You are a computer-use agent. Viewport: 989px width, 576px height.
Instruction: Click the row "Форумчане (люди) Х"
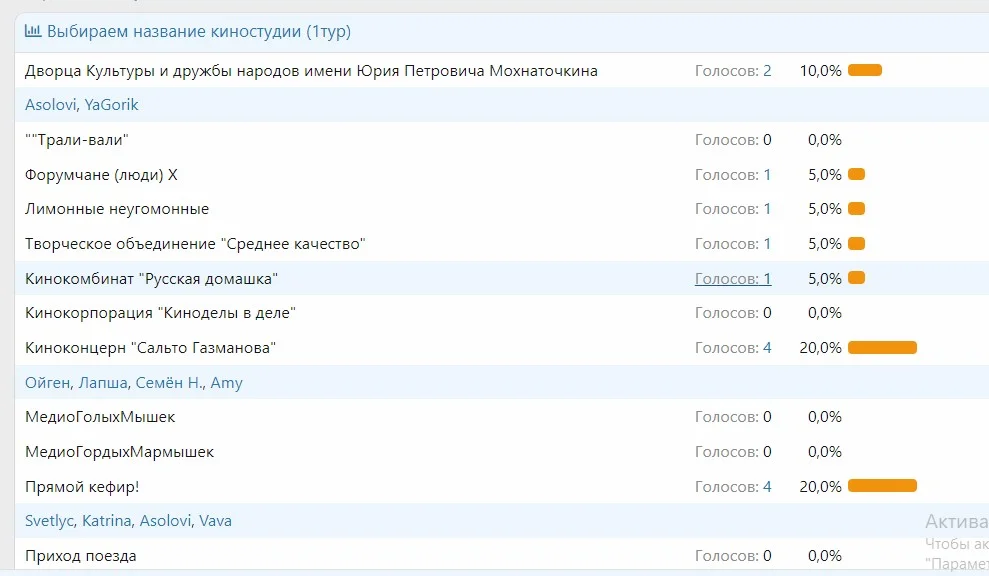click(98, 174)
